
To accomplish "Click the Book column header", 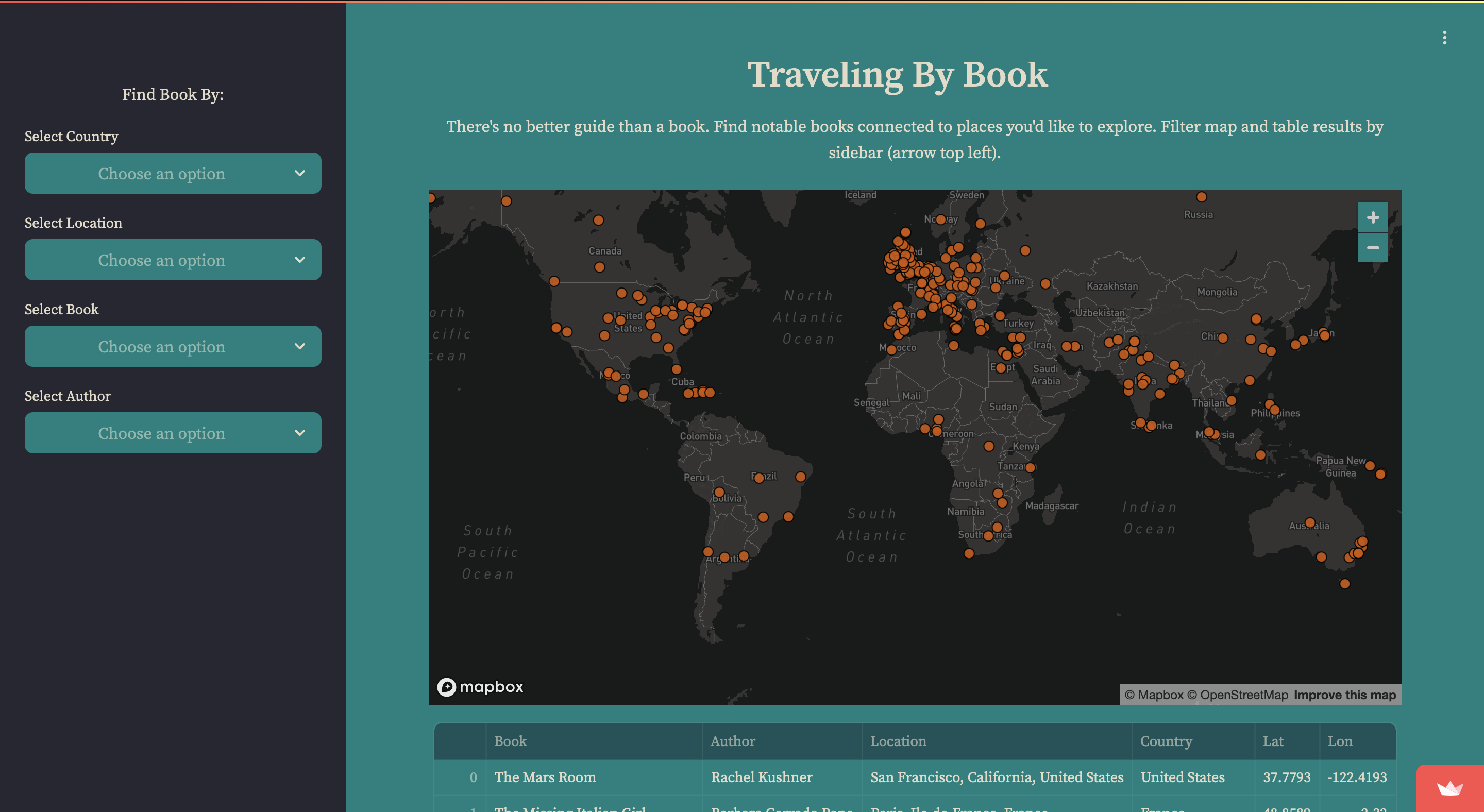I will coord(511,741).
